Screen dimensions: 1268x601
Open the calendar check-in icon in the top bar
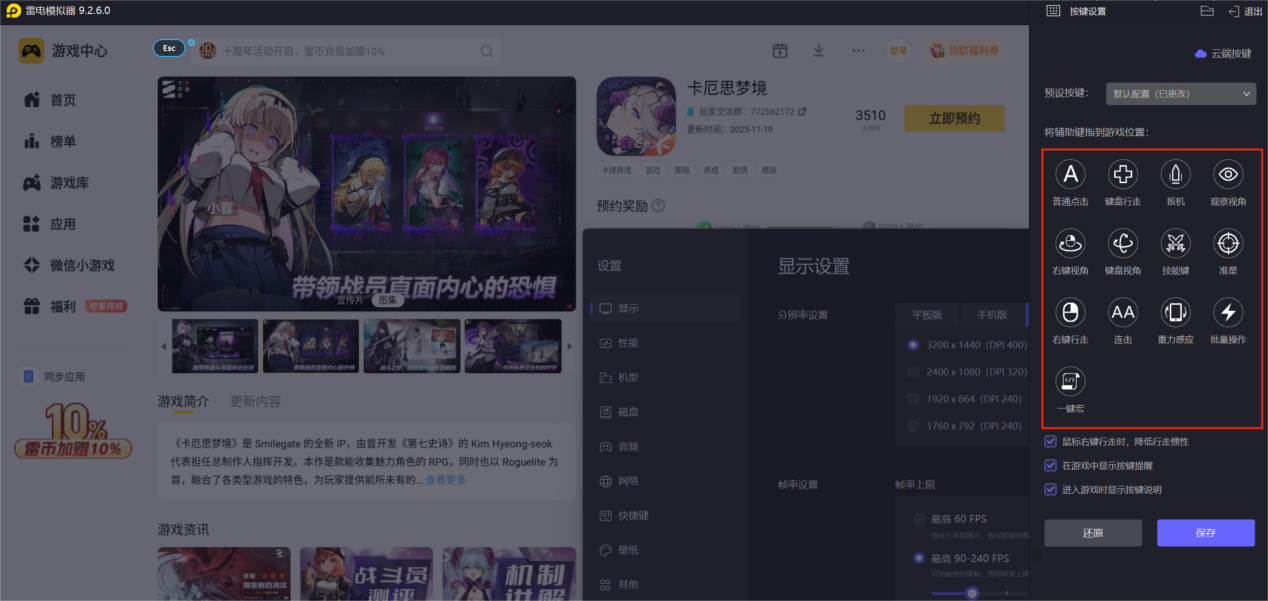tap(780, 51)
